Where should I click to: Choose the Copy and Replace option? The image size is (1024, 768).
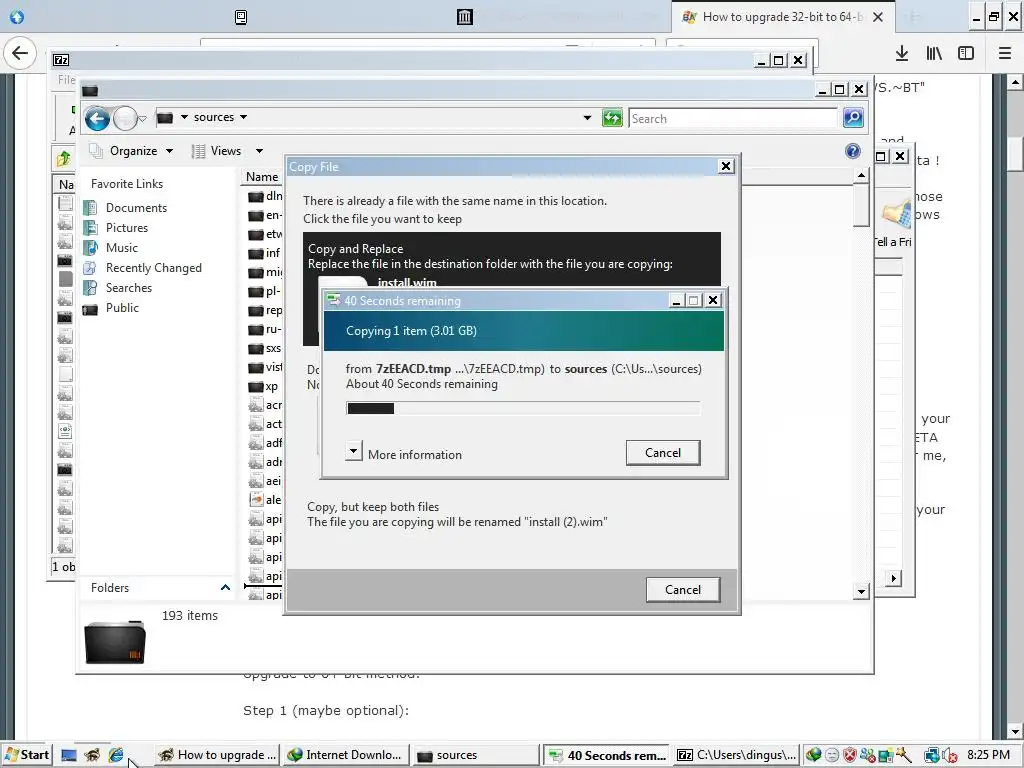click(x=511, y=258)
